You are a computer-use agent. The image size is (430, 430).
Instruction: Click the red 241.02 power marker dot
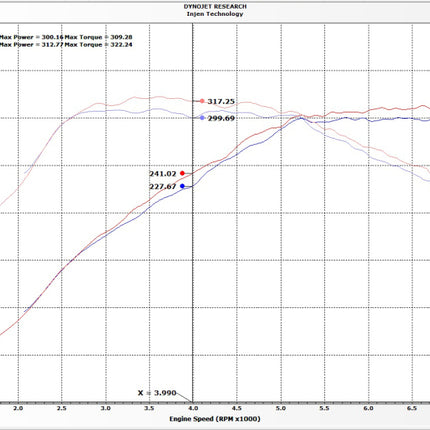182,173
